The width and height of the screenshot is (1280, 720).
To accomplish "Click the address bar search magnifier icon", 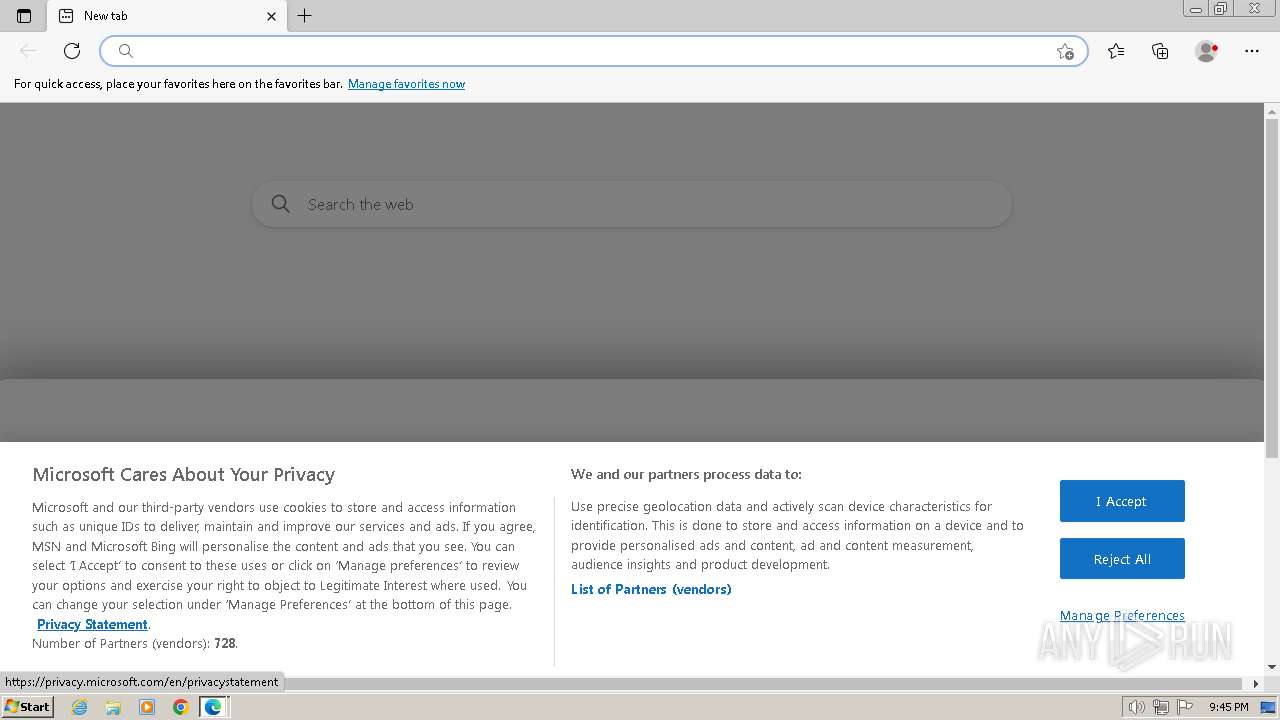I will (126, 51).
